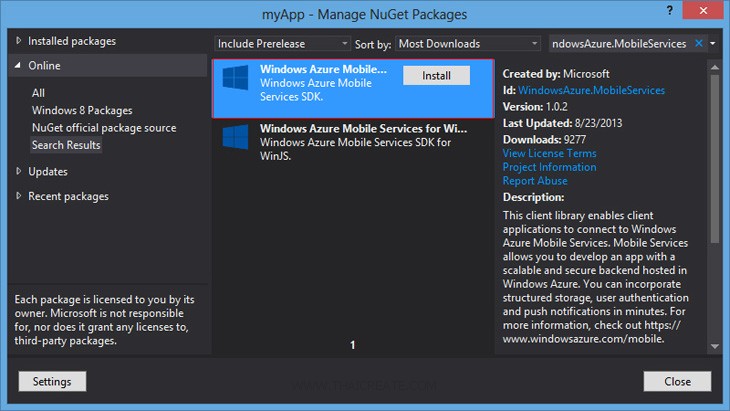The height and width of the screenshot is (411, 730).
Task: Click the Description: heading
Action: click(533, 197)
